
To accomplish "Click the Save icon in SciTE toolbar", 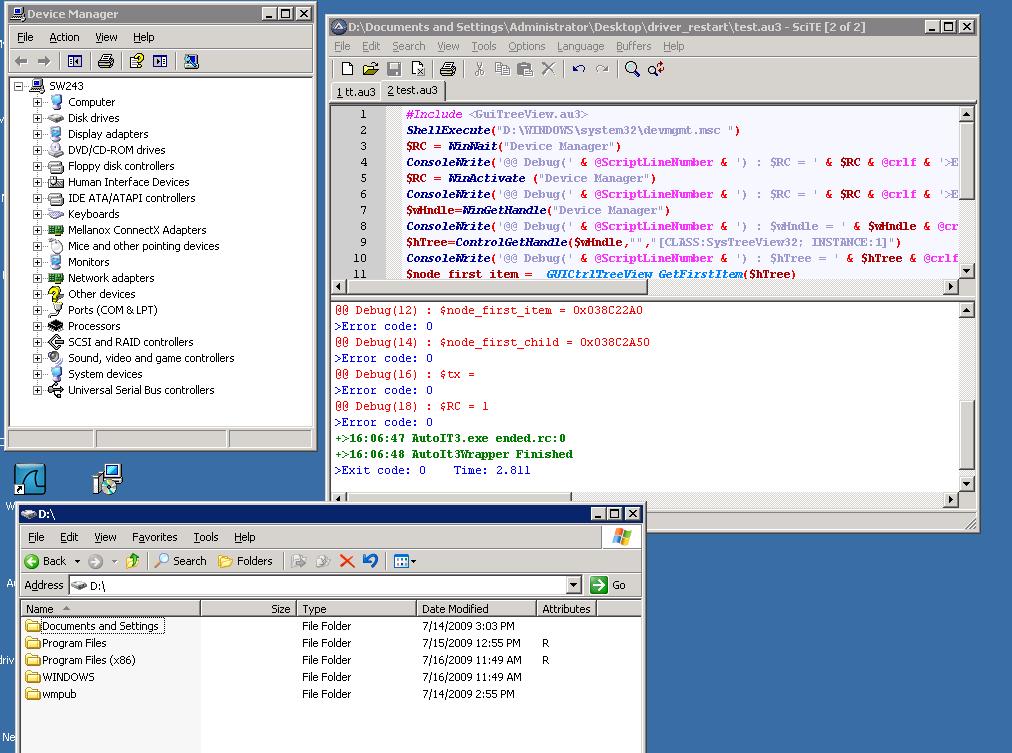I will [x=394, y=69].
